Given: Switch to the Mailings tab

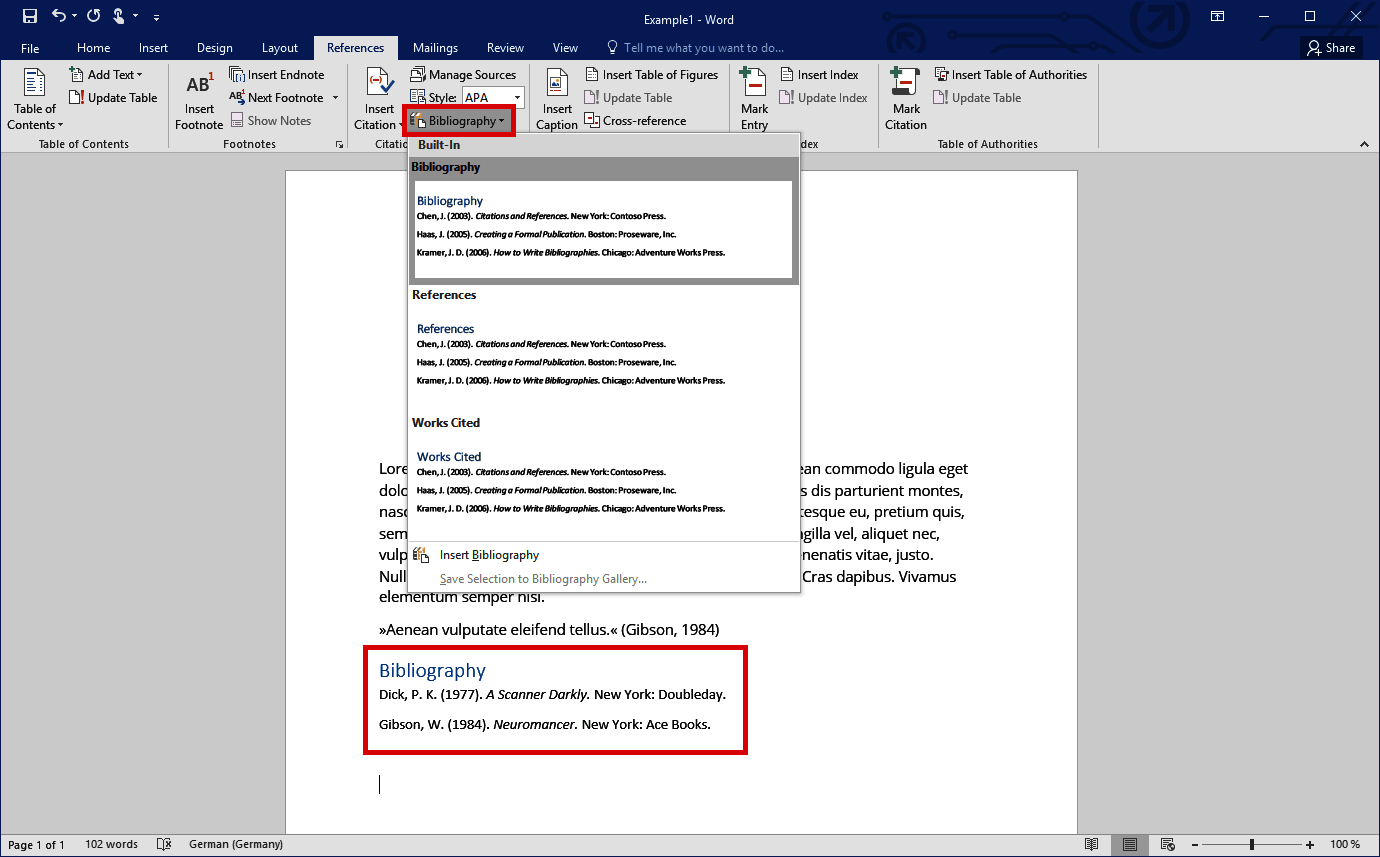Looking at the screenshot, I should click(x=435, y=47).
